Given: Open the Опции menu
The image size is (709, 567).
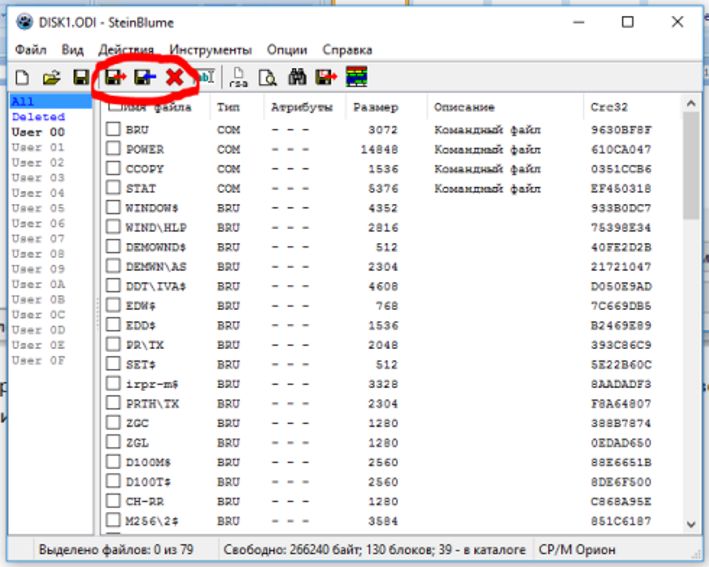Looking at the screenshot, I should tap(287, 50).
